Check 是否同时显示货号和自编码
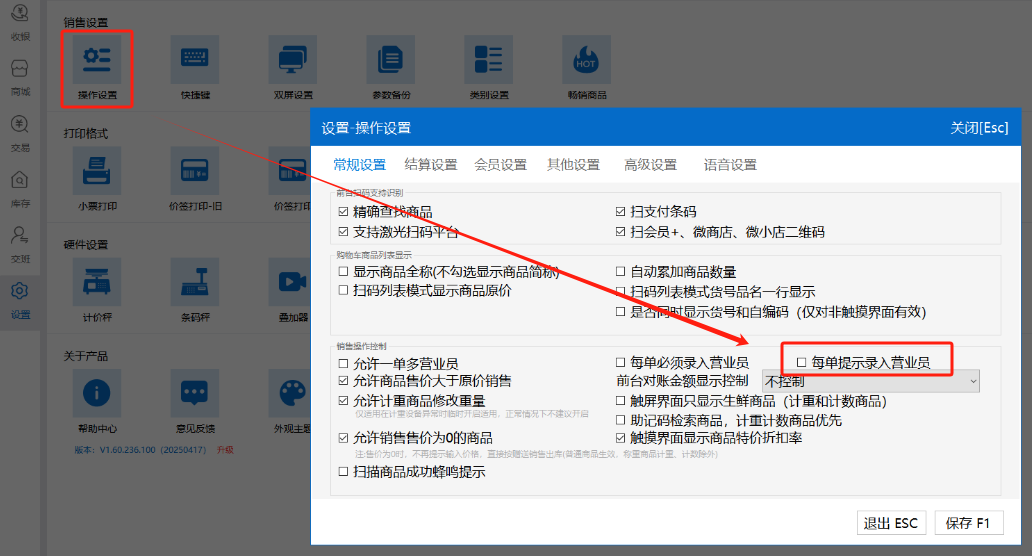The image size is (1032, 556). (x=620, y=312)
